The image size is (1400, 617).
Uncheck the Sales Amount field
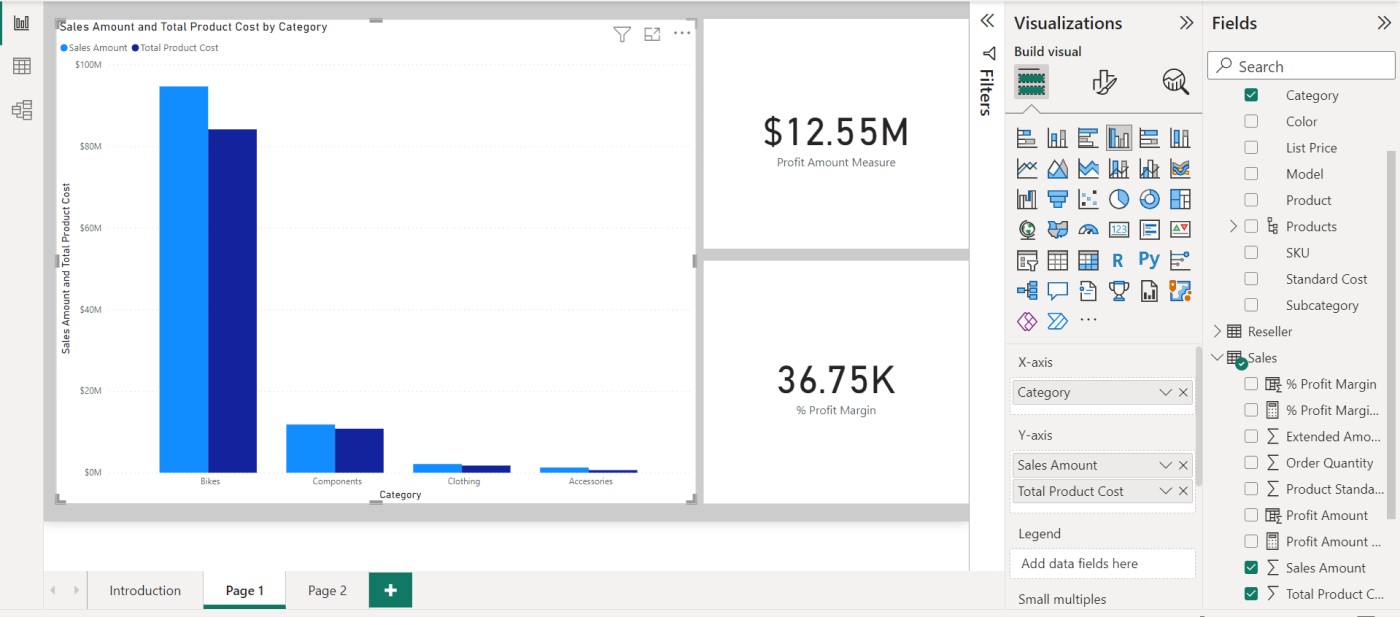point(1251,567)
